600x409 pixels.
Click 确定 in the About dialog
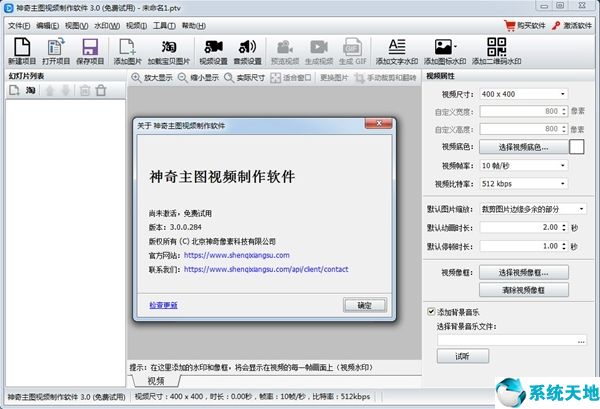tap(365, 305)
